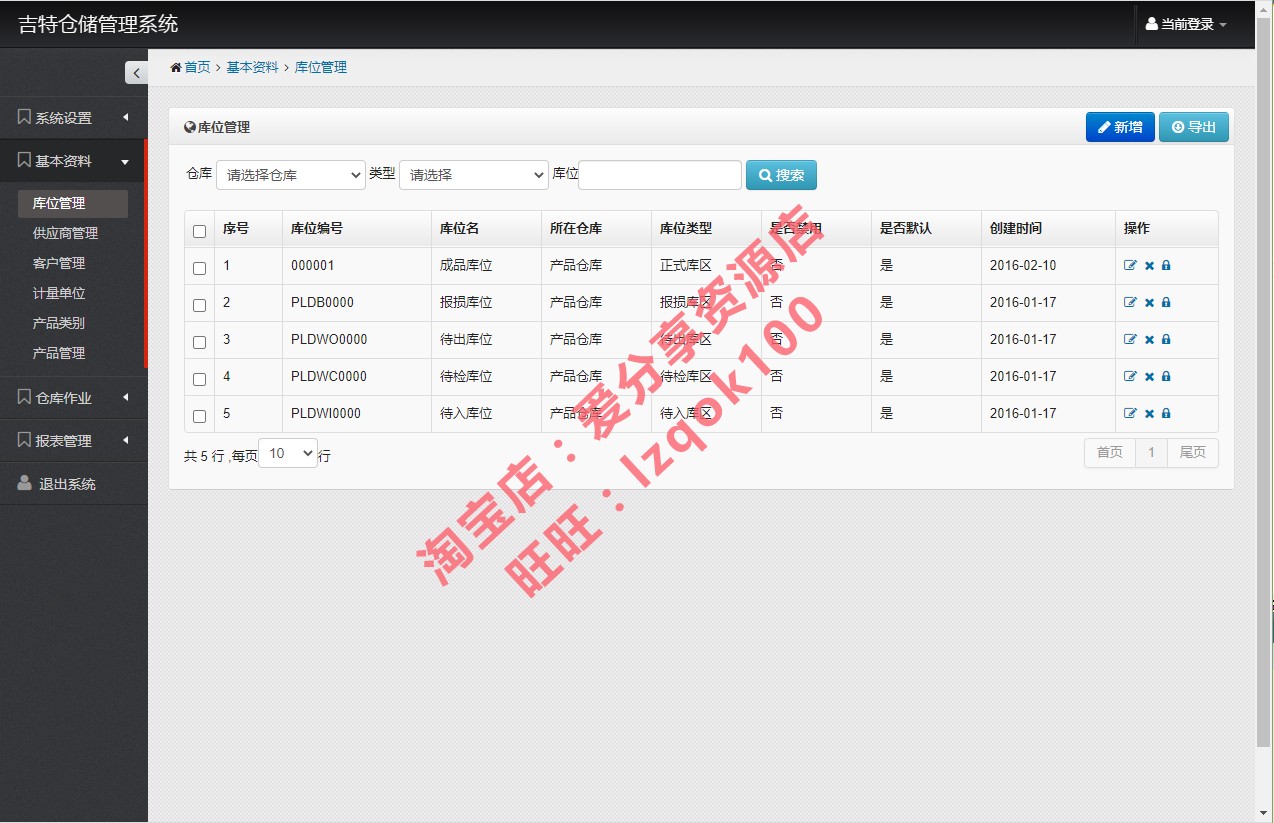Check the checkbox for row PLDWO0000
1274x823 pixels.
[199, 342]
